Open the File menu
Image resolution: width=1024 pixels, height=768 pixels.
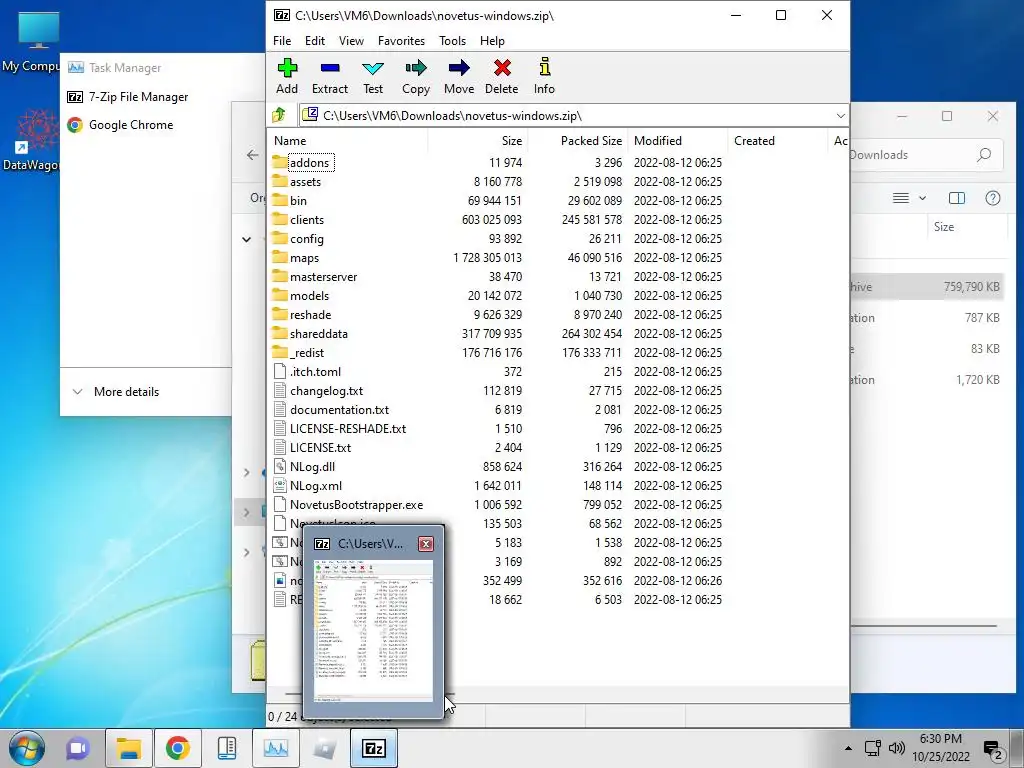(282, 40)
